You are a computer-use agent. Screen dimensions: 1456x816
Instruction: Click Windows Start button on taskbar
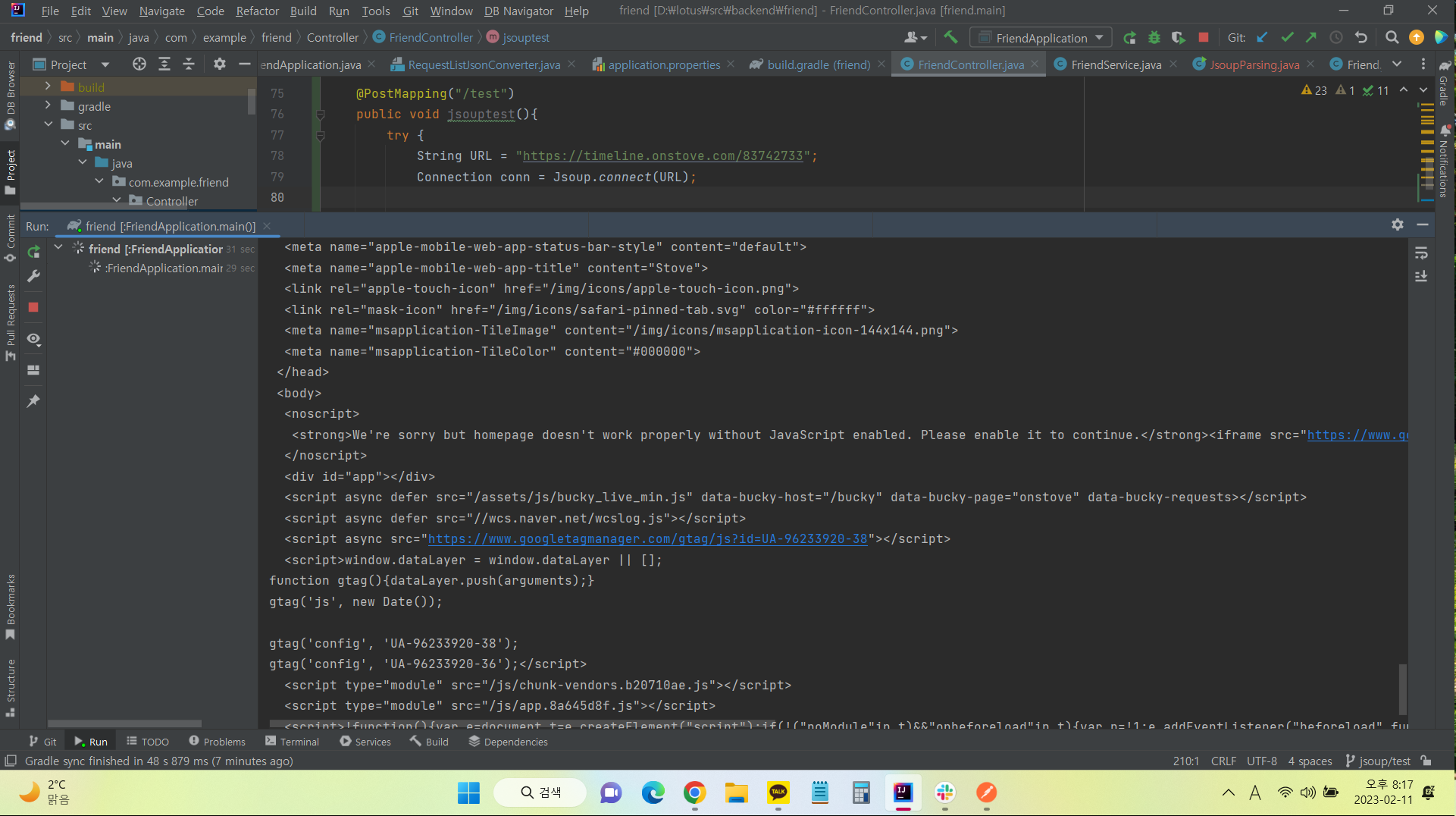468,792
